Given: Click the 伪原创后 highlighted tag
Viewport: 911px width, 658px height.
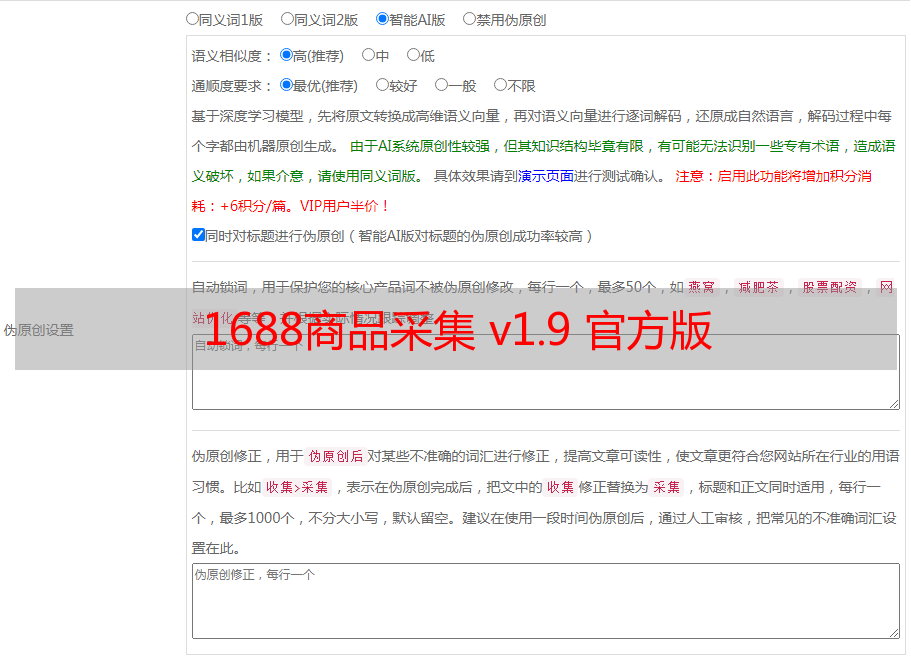Looking at the screenshot, I should point(336,456).
